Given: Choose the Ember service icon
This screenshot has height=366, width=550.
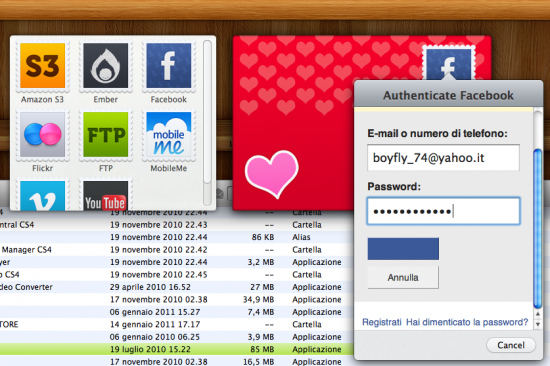Looking at the screenshot, I should click(106, 66).
